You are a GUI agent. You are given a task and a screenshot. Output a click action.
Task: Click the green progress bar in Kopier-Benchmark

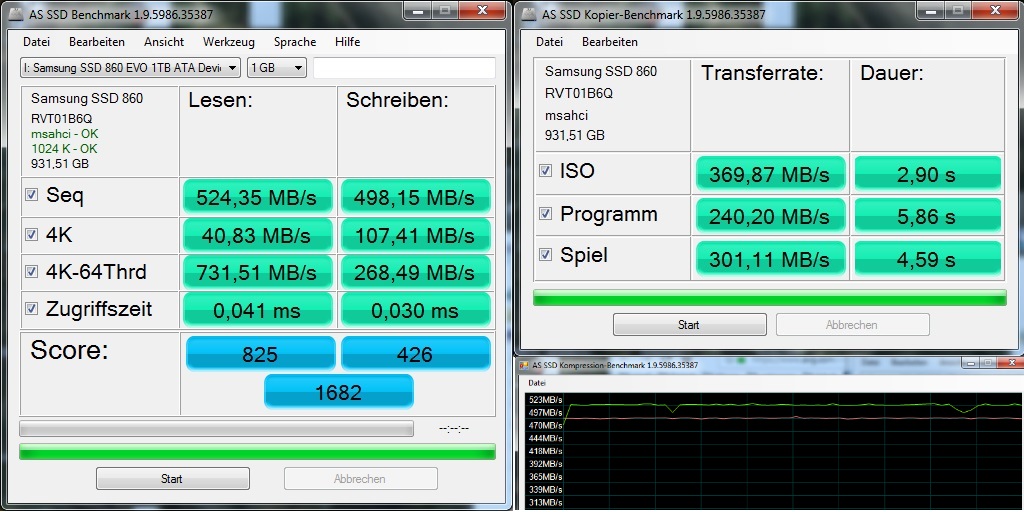click(770, 298)
